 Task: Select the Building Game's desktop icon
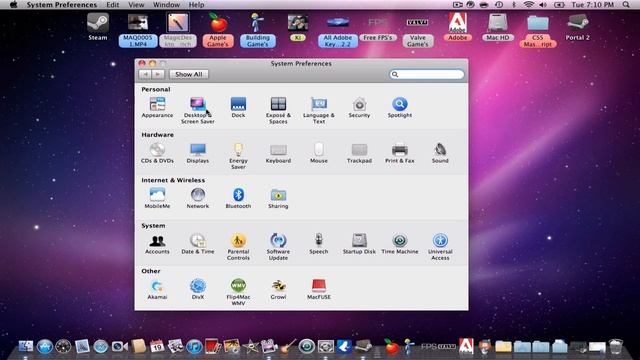click(x=258, y=30)
